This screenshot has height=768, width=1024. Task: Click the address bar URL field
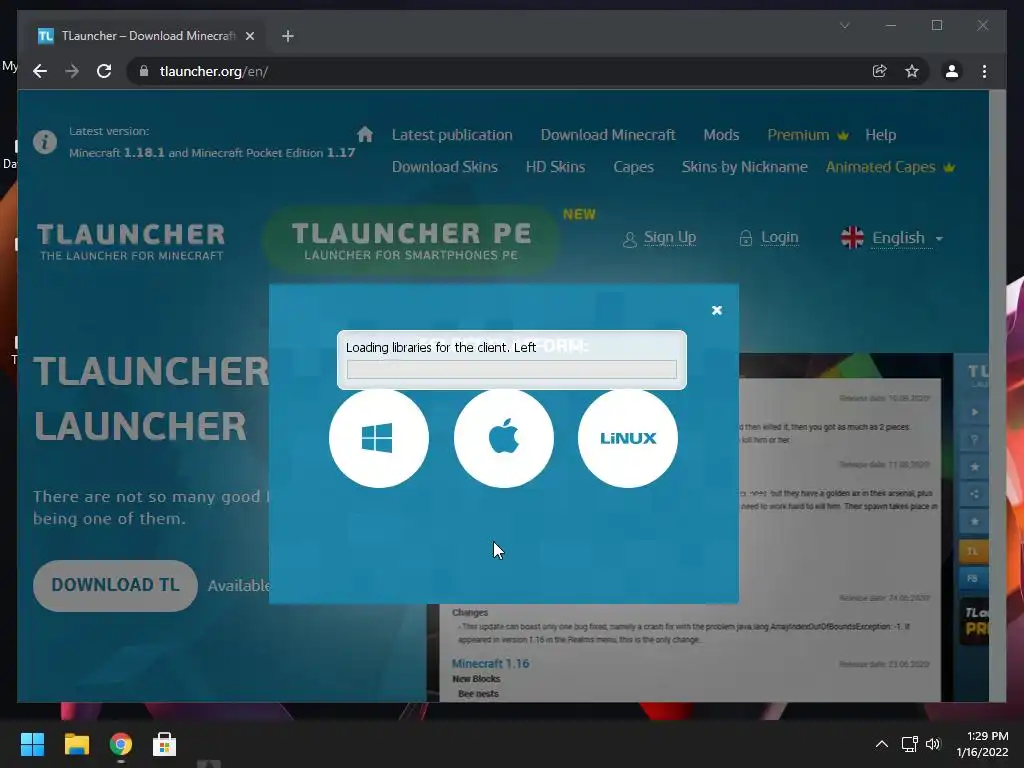tap(503, 71)
